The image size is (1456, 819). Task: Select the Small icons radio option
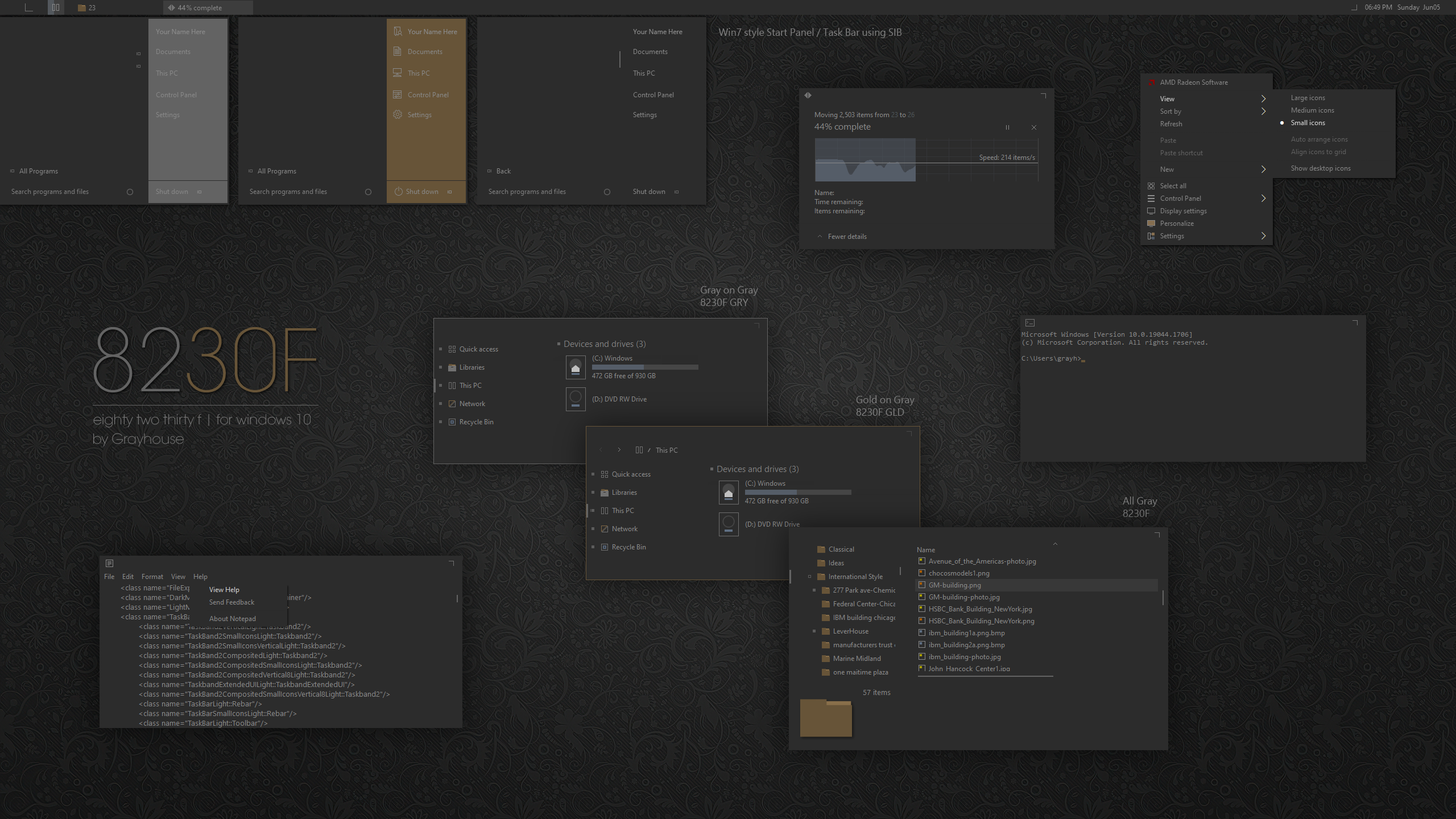pos(1308,123)
